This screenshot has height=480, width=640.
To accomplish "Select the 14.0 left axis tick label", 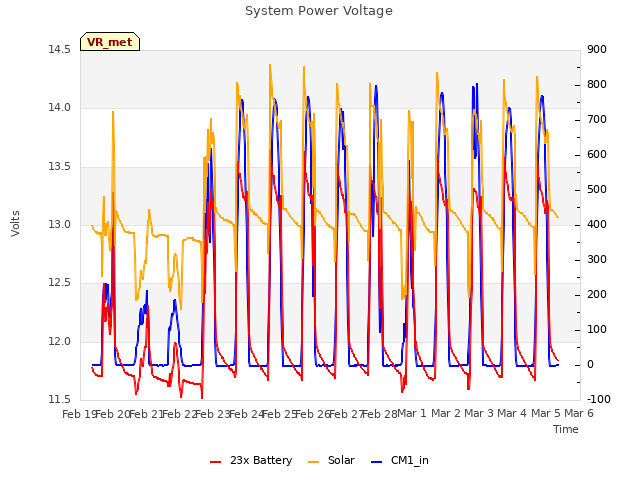I will pos(60,108).
